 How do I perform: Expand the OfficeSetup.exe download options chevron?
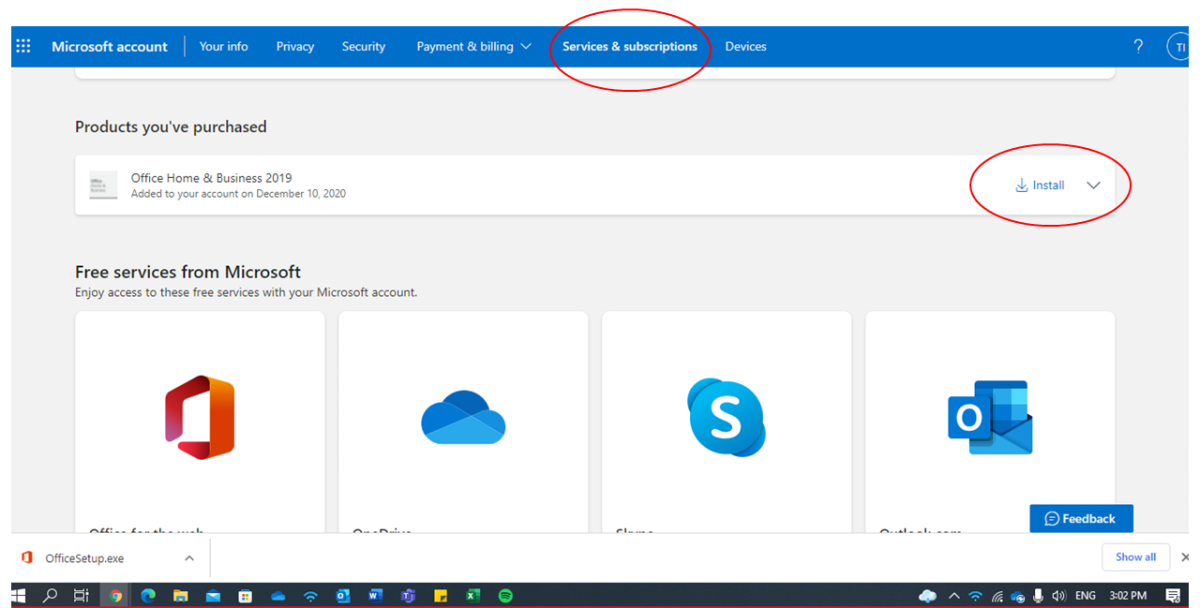[189, 557]
